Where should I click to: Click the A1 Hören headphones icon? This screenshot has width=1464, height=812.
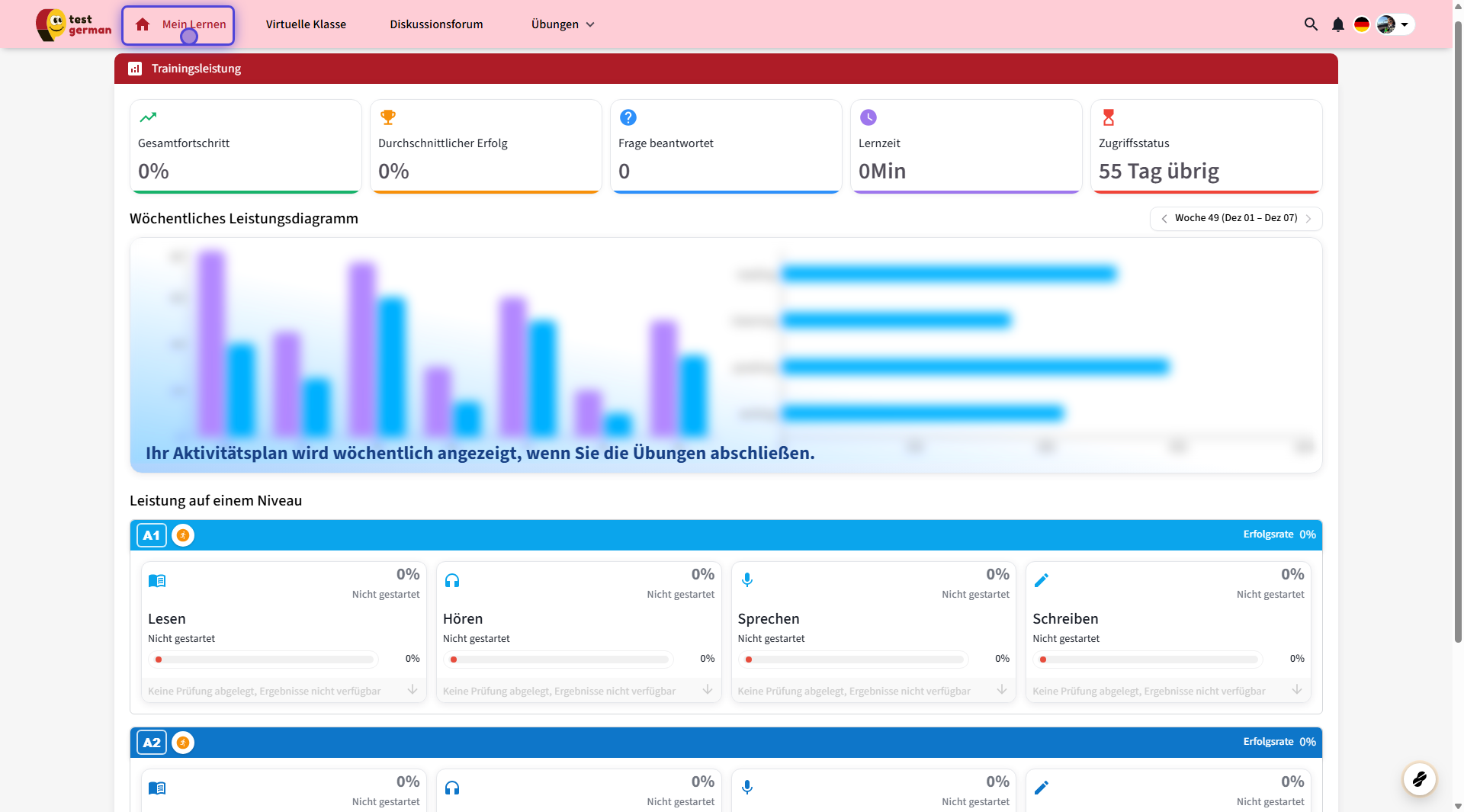pos(452,581)
